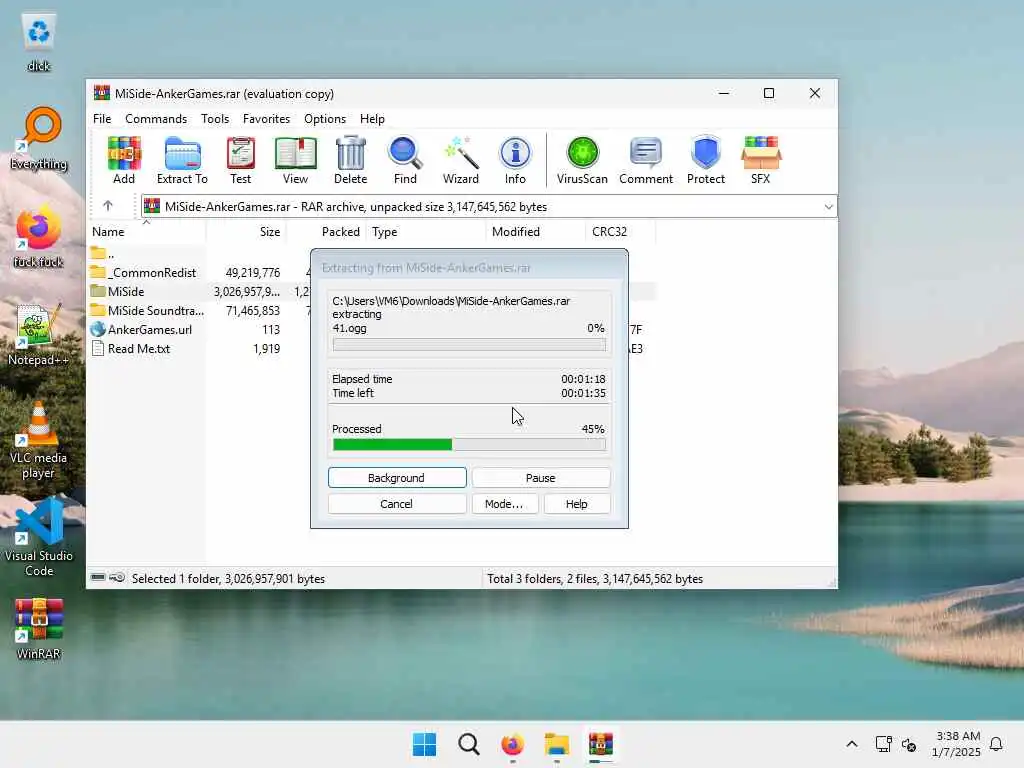Select the VLC media player shortcut
The image size is (1024, 768).
pyautogui.click(x=39, y=441)
